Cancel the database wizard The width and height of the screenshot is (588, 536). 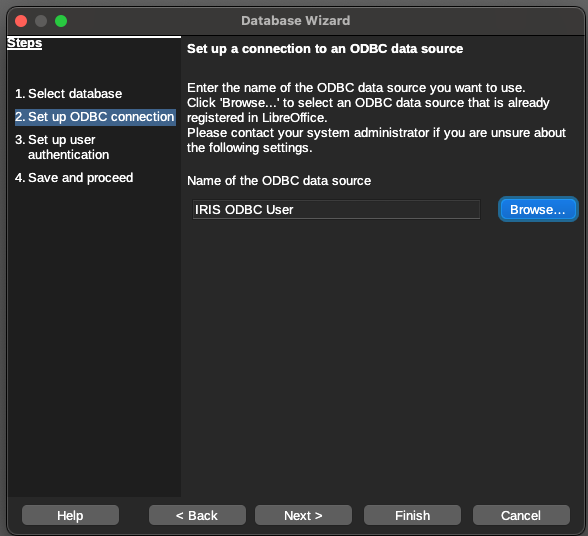(521, 515)
